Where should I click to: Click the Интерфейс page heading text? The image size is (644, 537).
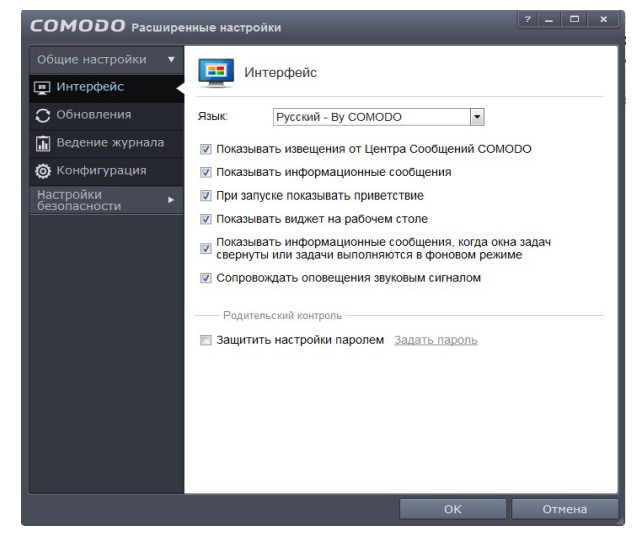pyautogui.click(x=281, y=73)
